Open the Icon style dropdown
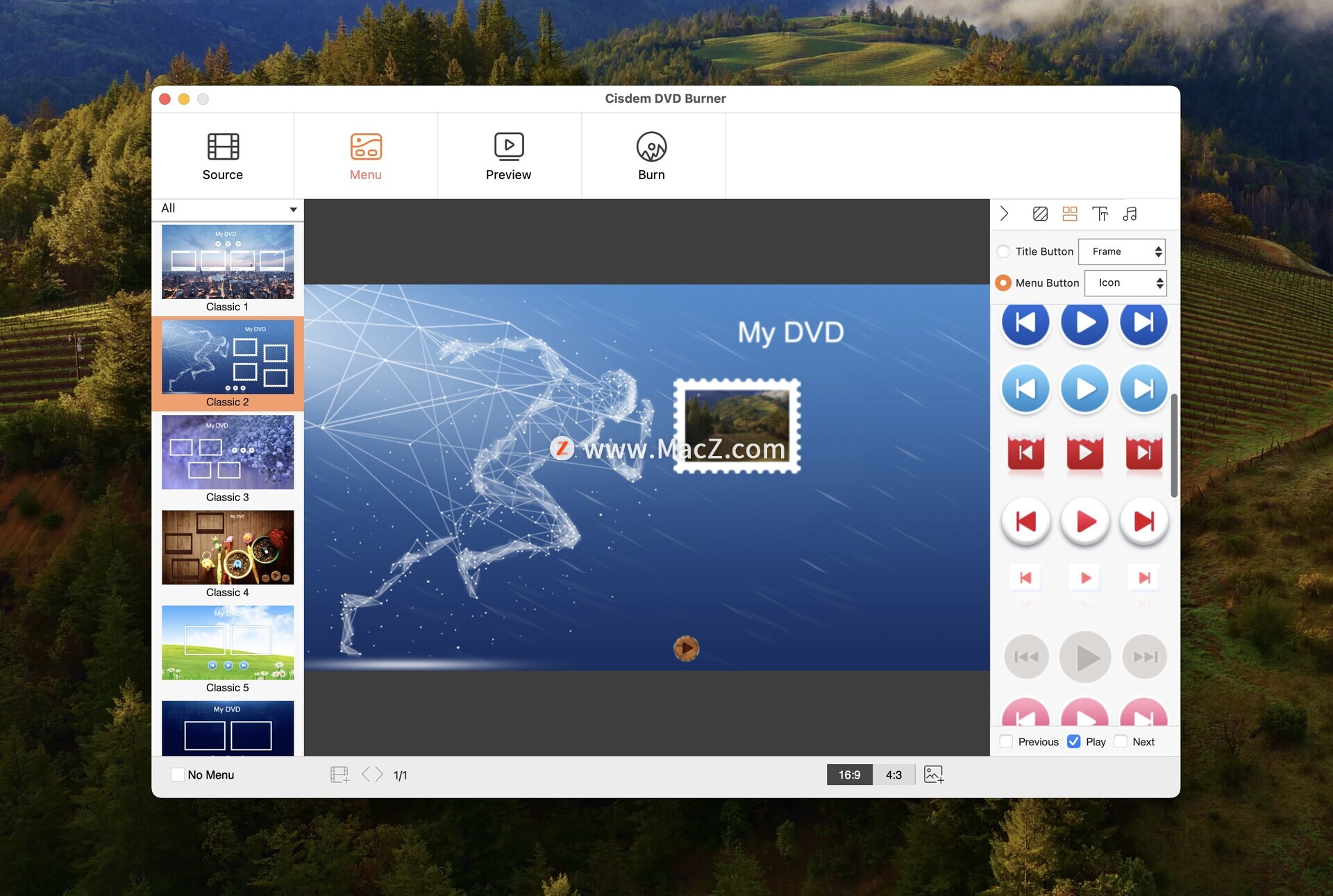Screen dimensions: 1333x896 [x=1125, y=282]
